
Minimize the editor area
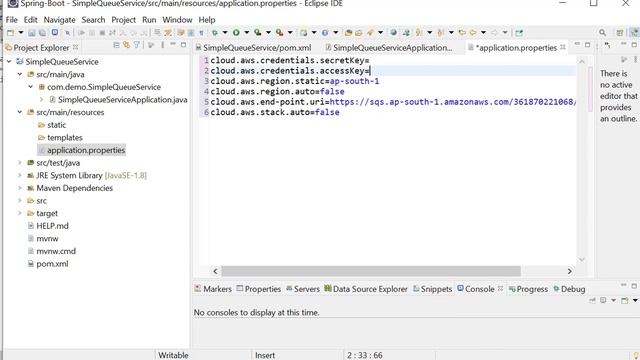(x=577, y=44)
